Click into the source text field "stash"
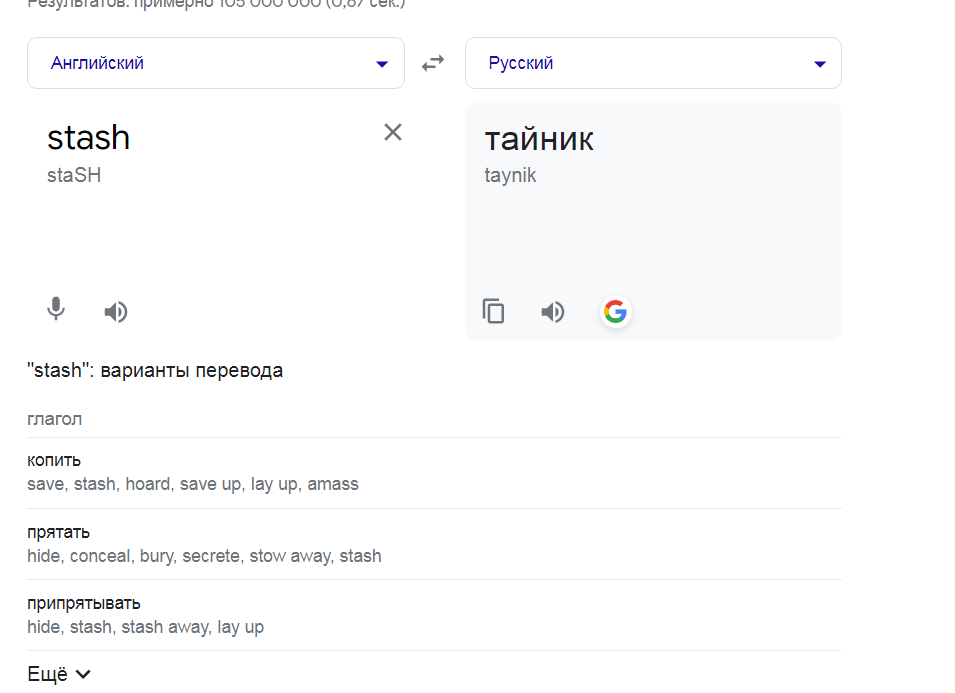 click(88, 138)
